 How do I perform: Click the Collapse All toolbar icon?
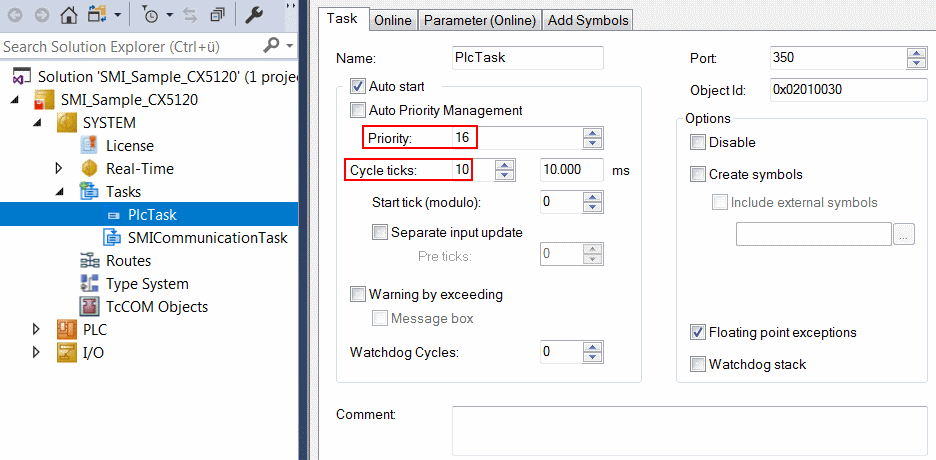click(217, 16)
